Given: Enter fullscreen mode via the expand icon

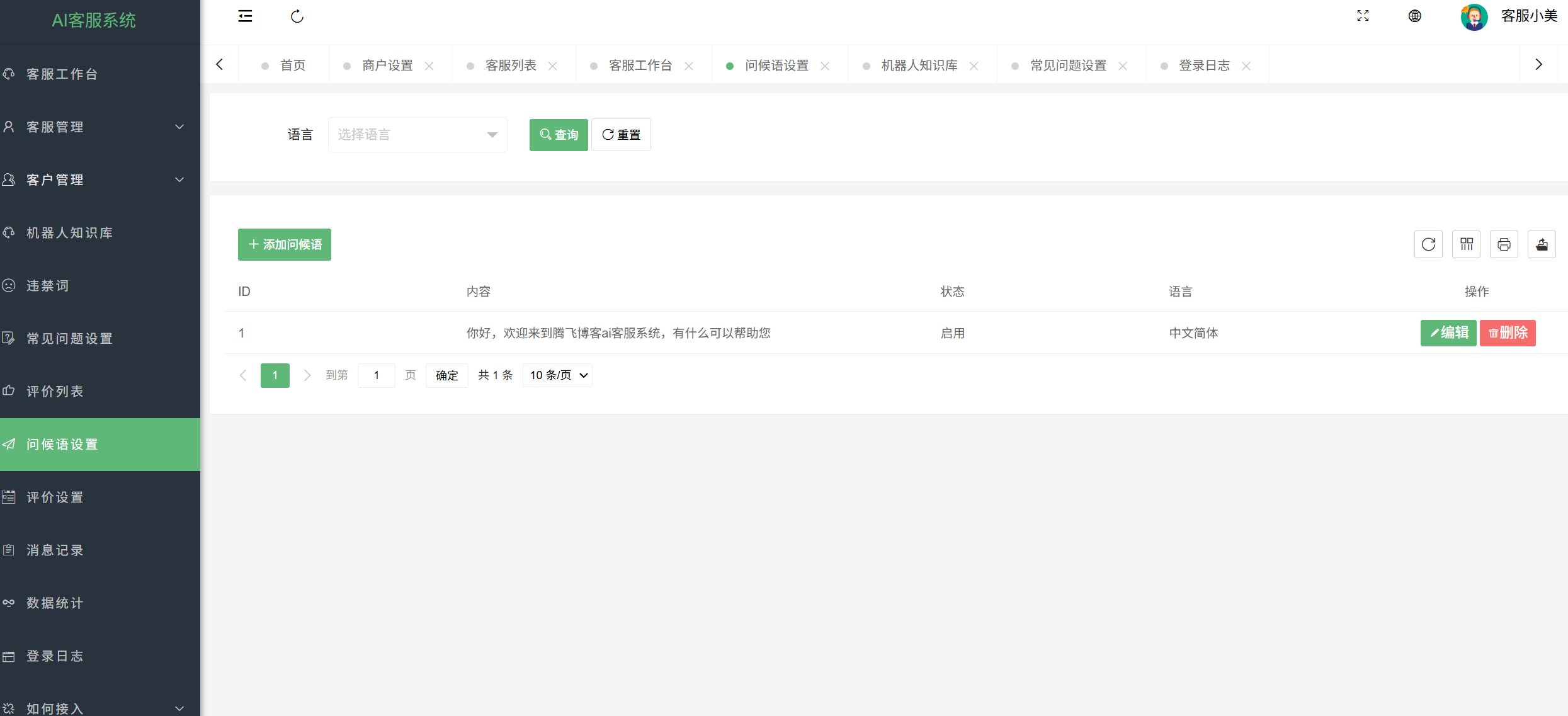Looking at the screenshot, I should pyautogui.click(x=1363, y=16).
